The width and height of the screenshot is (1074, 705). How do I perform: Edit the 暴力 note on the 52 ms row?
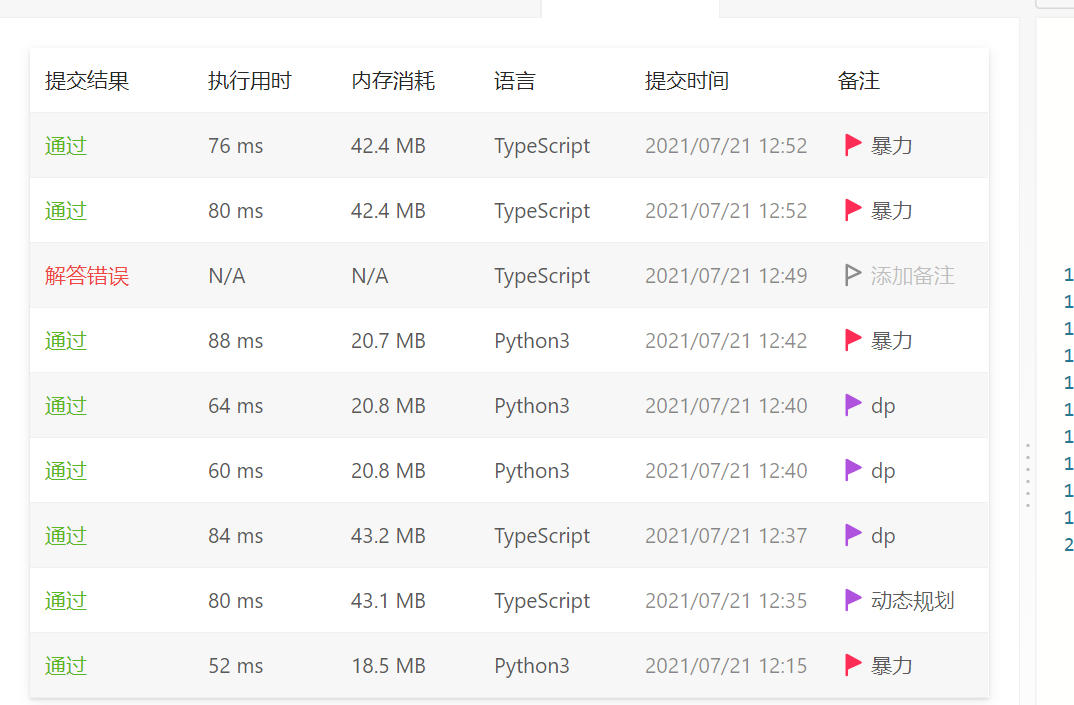point(892,666)
